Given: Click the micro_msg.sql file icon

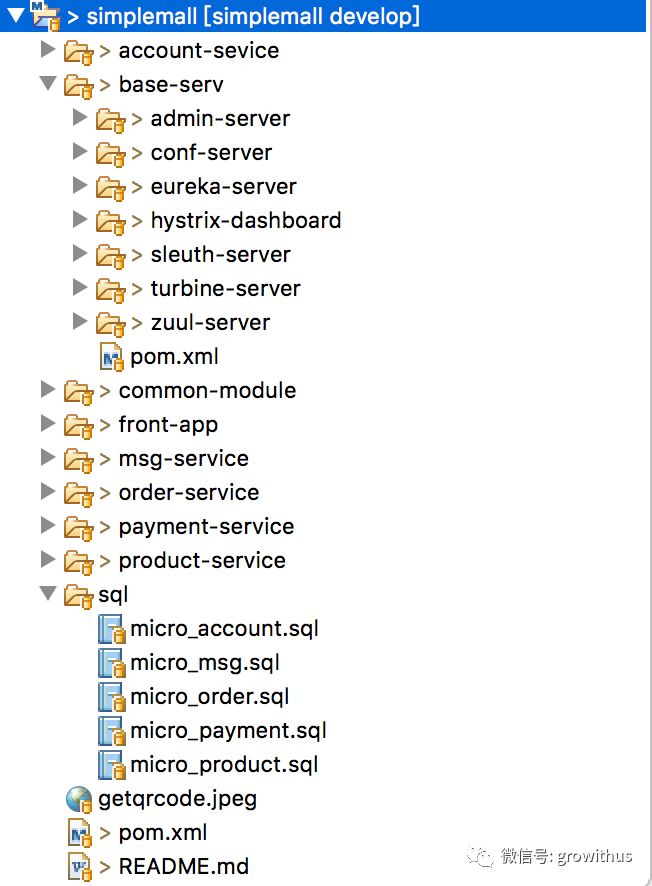Looking at the screenshot, I should [x=112, y=663].
